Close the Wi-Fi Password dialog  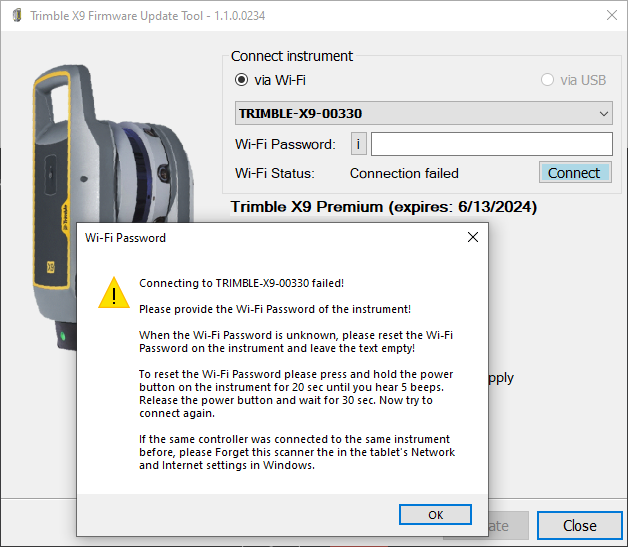coord(473,237)
